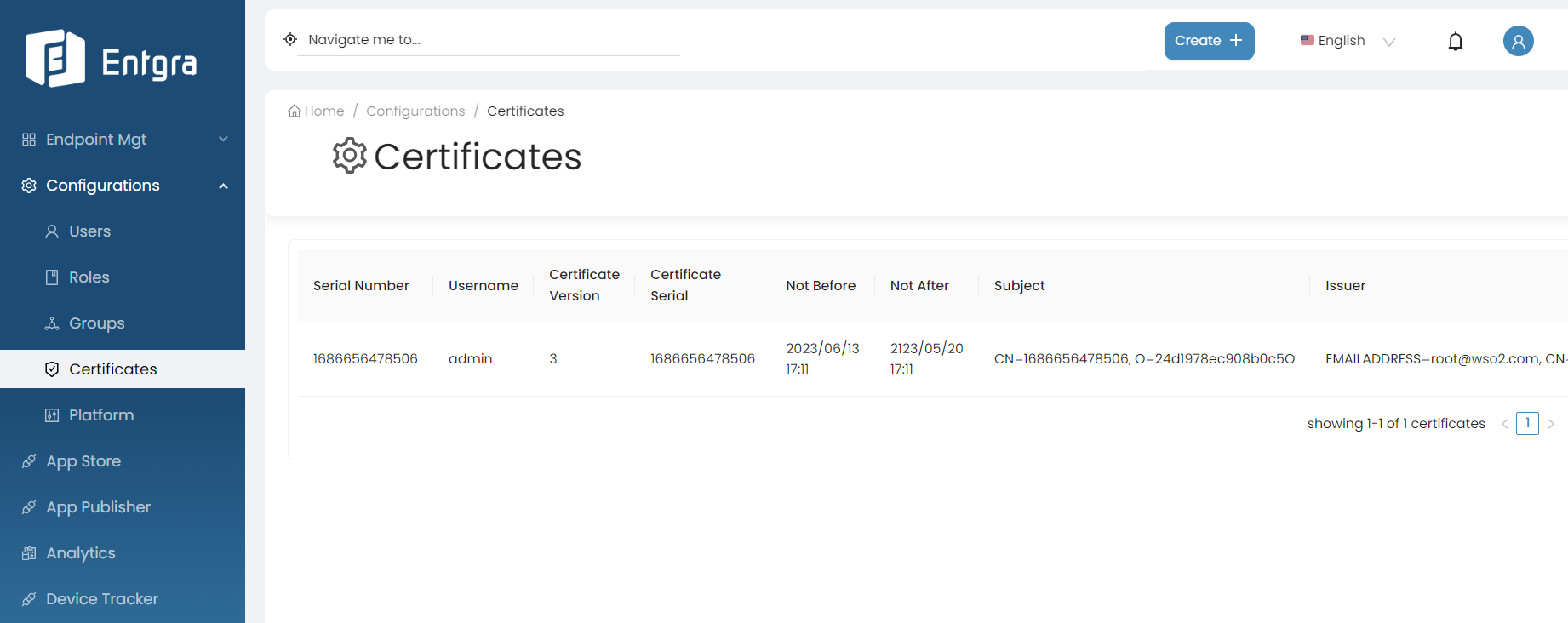Screen dimensions: 1568x623
Task: Click the Home breadcrumb house icon
Action: pyautogui.click(x=295, y=111)
